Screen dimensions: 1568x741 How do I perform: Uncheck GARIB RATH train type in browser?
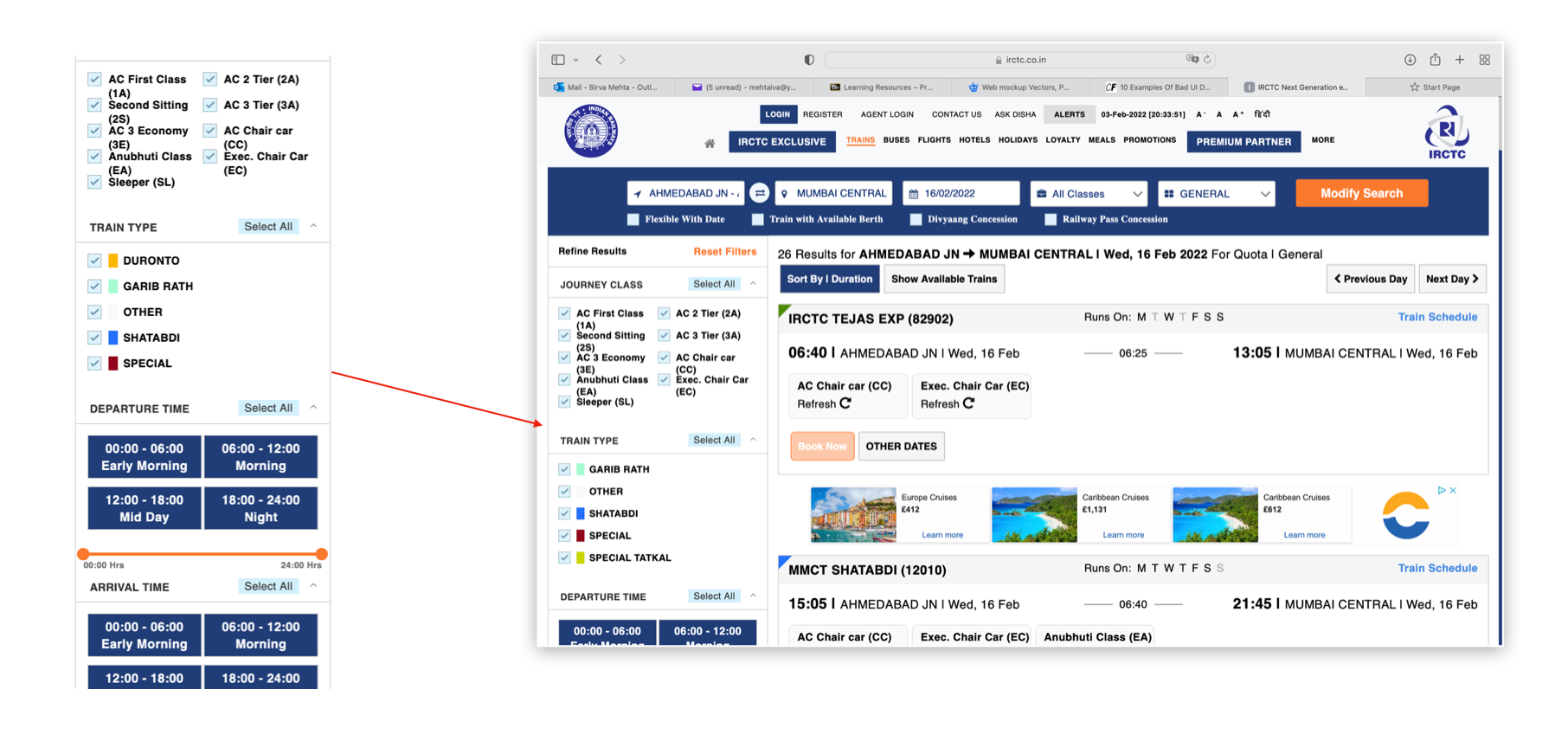point(565,469)
